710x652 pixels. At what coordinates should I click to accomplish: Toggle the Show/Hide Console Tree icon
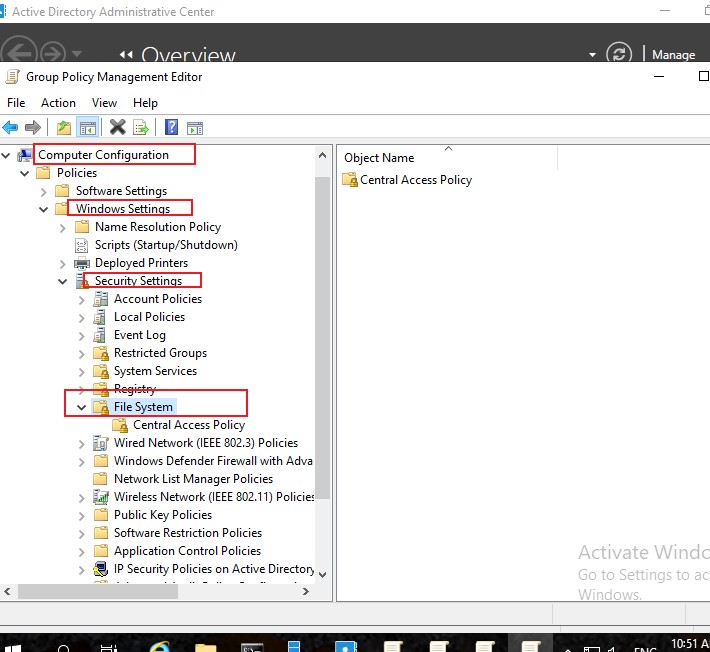click(x=88, y=128)
